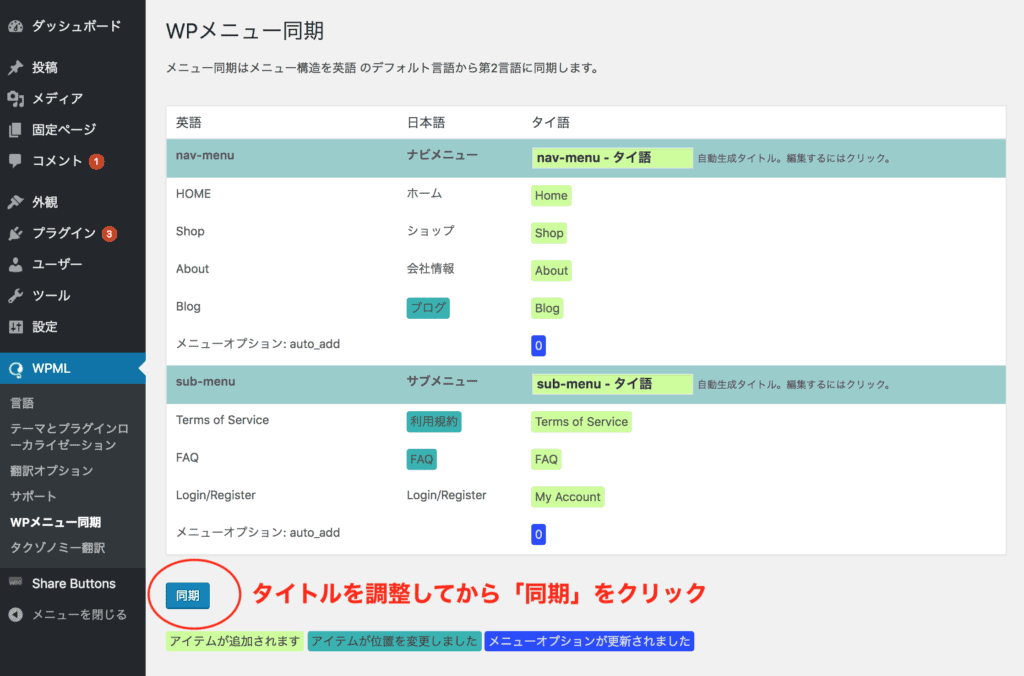Screen dimensions: 1024x676
Task: Click the green About item tag
Action: point(551,270)
